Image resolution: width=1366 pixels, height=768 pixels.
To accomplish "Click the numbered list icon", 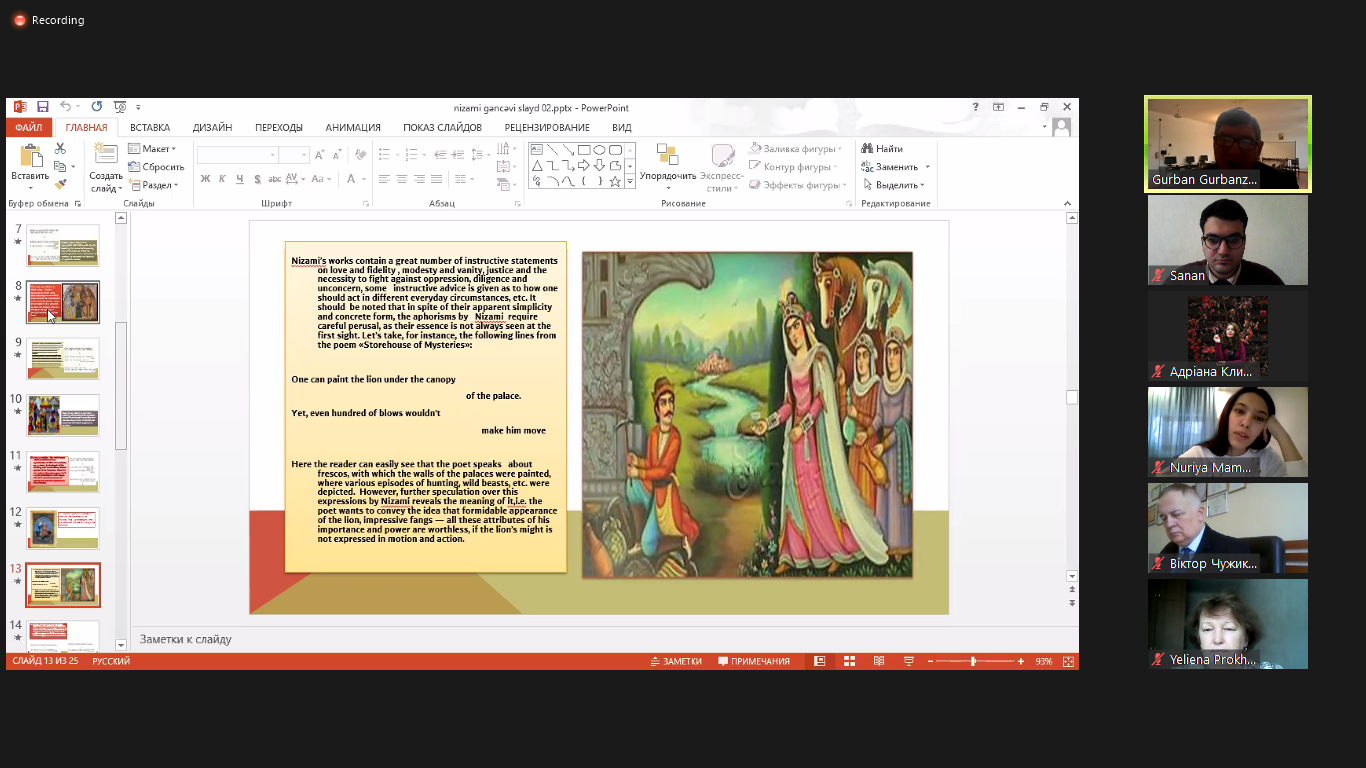I will (x=413, y=154).
